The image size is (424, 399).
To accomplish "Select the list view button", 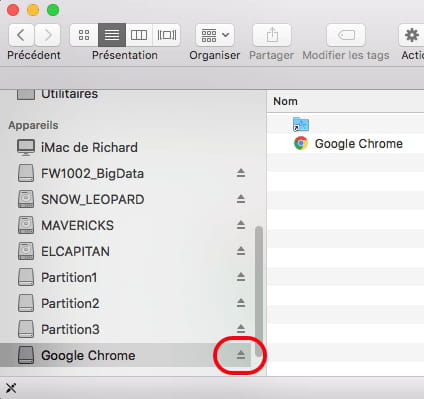I will point(112,35).
